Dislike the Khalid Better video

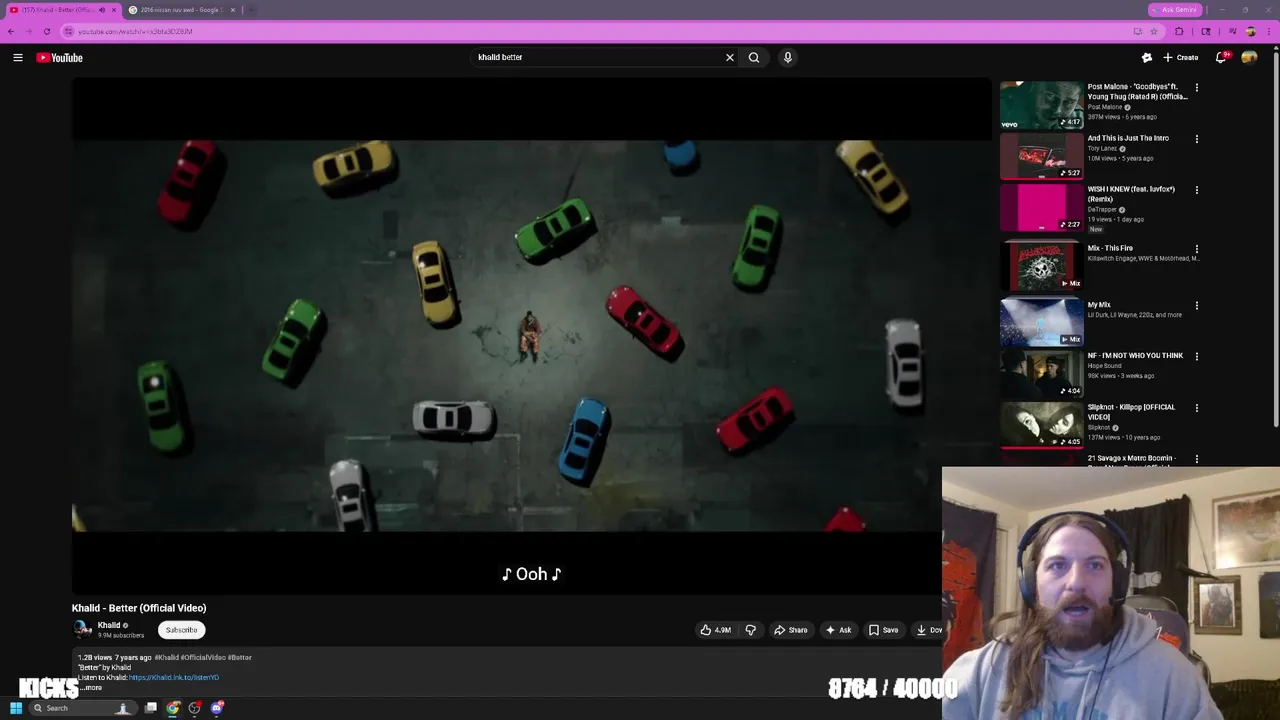751,630
